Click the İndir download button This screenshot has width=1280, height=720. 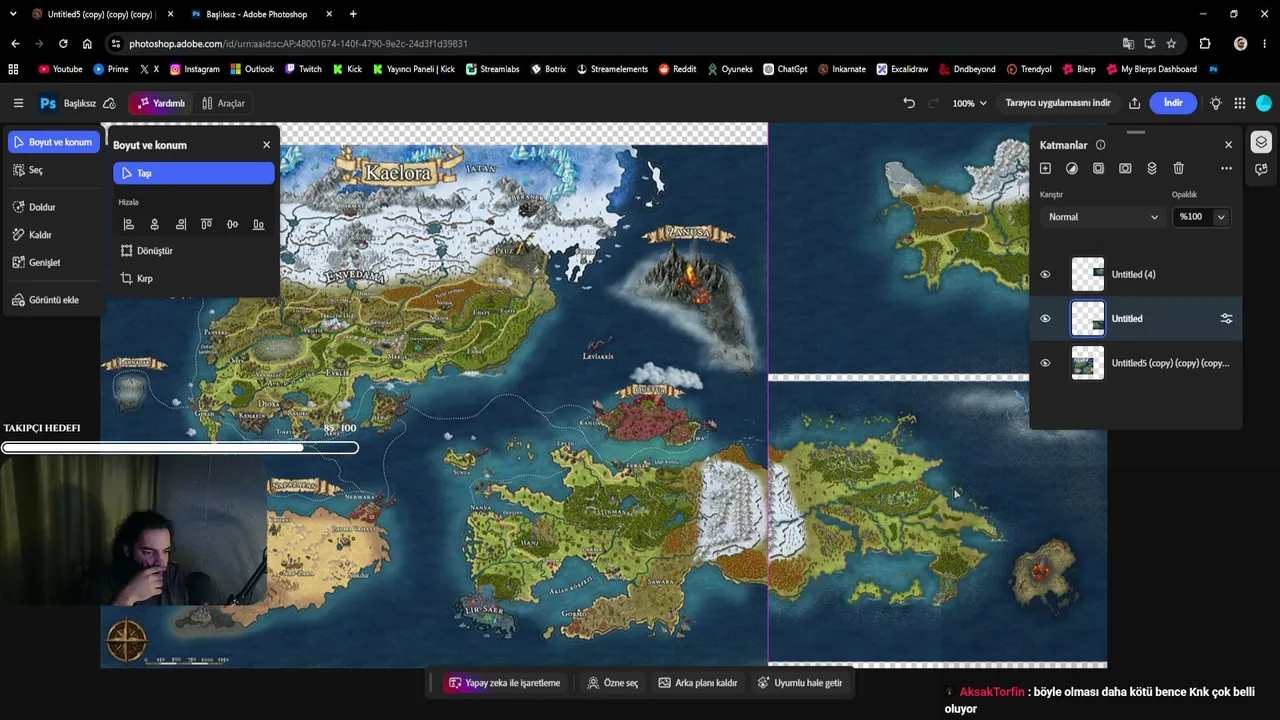pyautogui.click(x=1173, y=103)
